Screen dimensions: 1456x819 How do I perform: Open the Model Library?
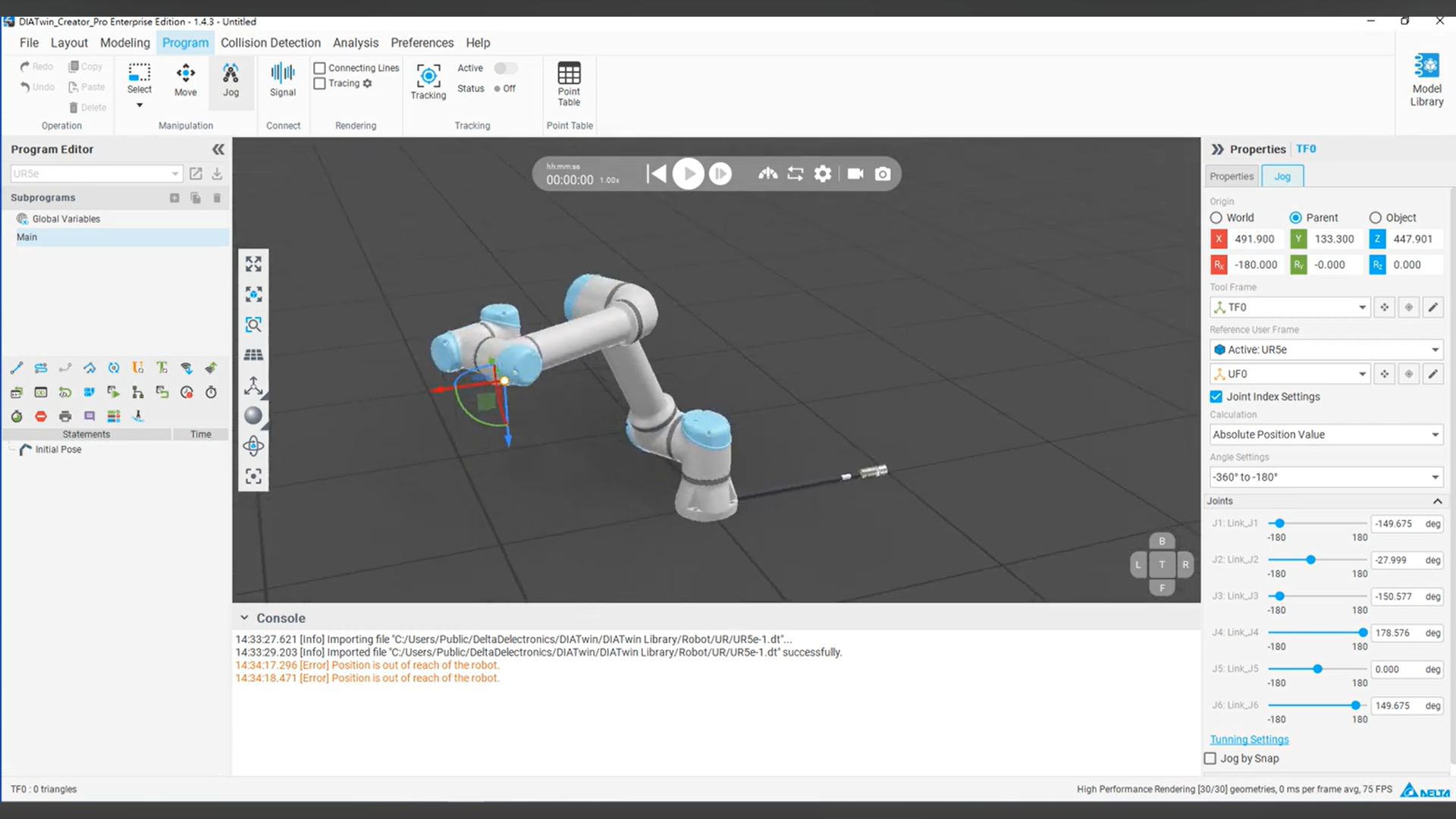[x=1426, y=80]
